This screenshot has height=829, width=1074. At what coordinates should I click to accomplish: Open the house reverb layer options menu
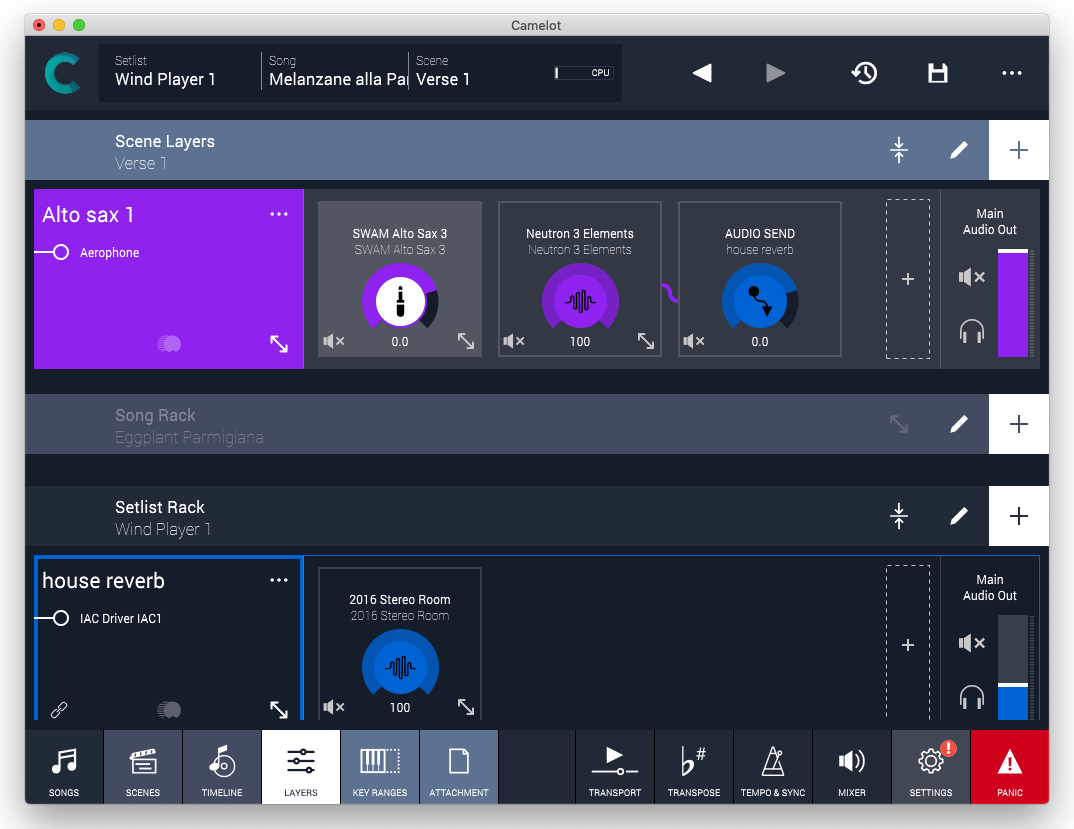click(279, 580)
